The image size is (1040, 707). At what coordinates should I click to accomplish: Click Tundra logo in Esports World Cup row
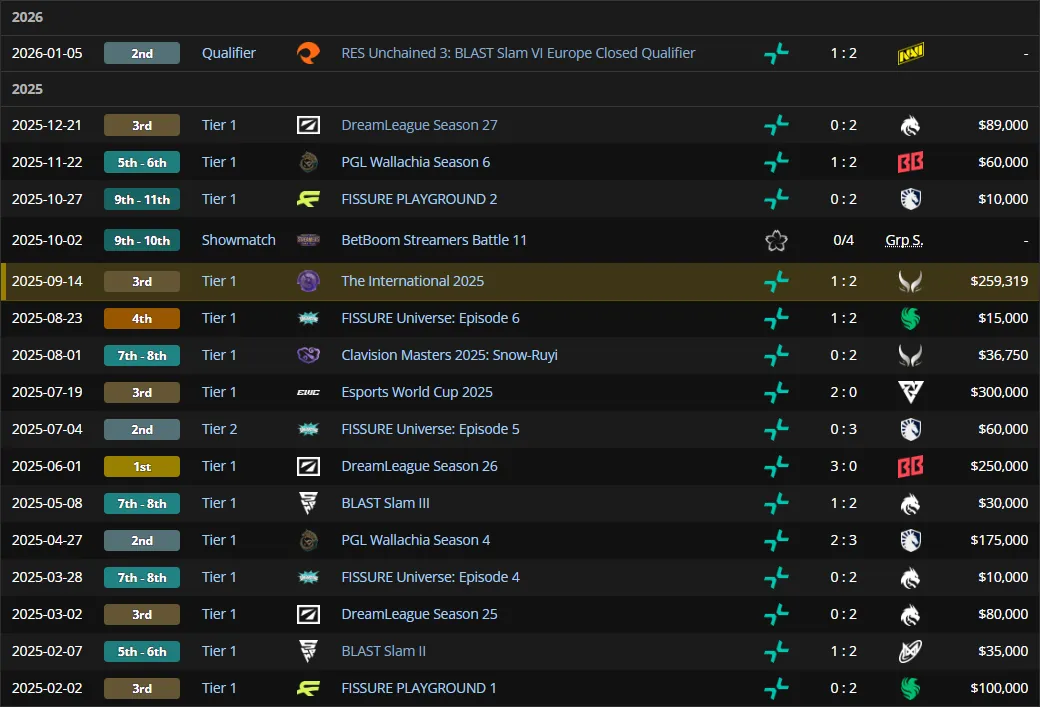pyautogui.click(x=911, y=393)
